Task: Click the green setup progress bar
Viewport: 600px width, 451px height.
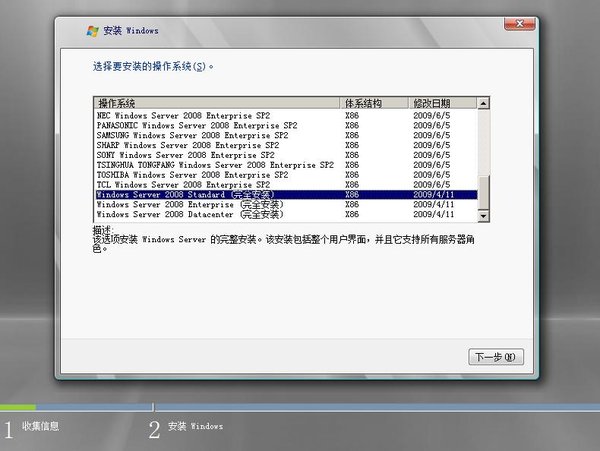Action: (x=18, y=407)
